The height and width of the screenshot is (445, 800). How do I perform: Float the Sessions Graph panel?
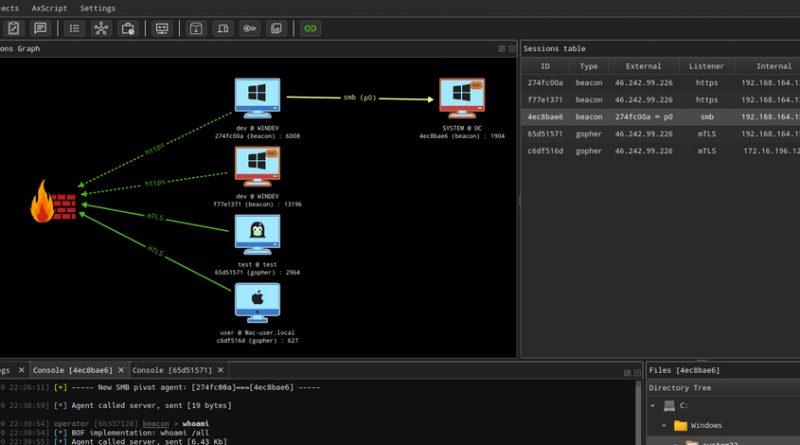pyautogui.click(x=502, y=48)
